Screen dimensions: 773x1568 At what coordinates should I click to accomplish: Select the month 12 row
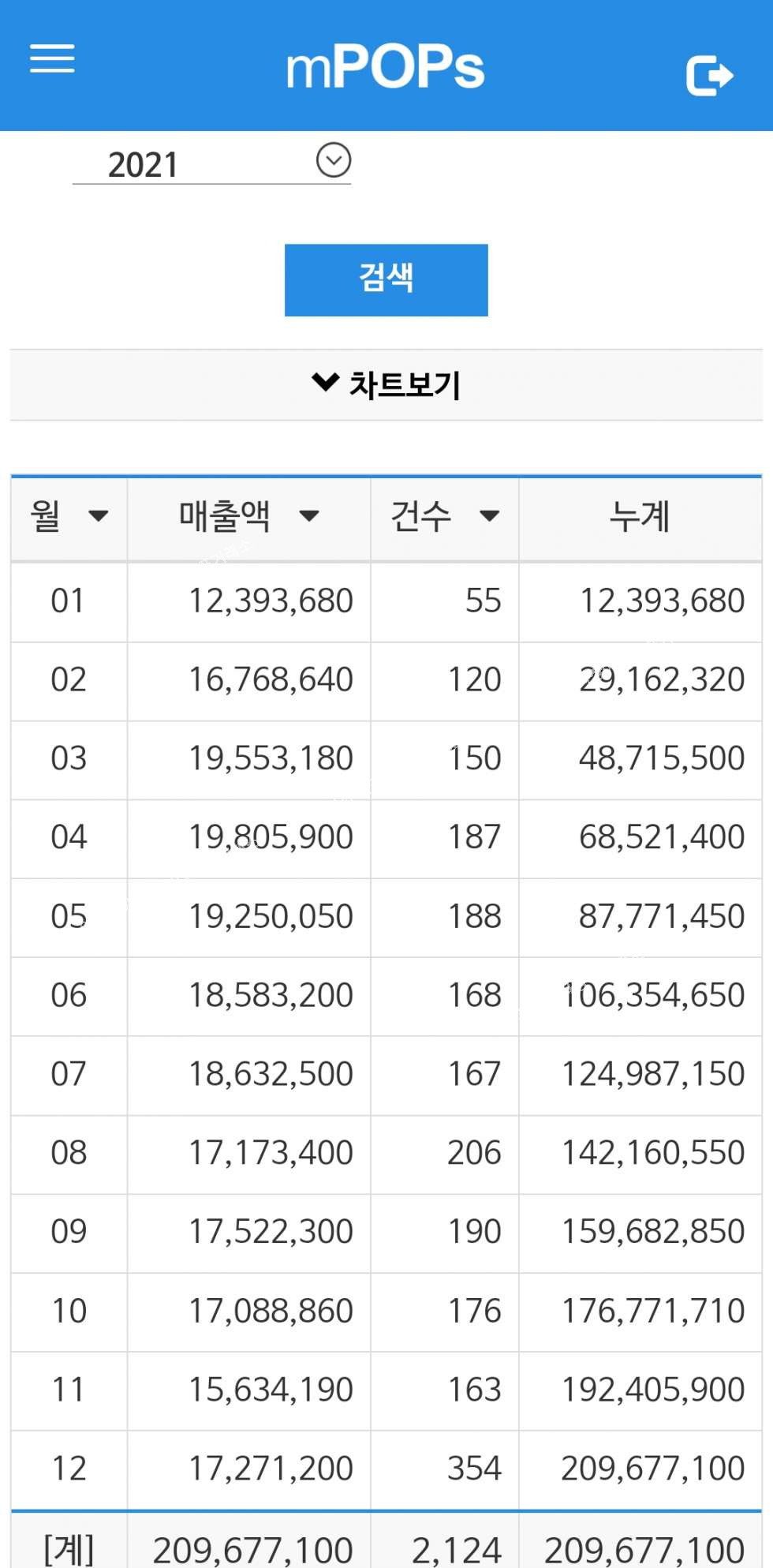[x=68, y=1469]
